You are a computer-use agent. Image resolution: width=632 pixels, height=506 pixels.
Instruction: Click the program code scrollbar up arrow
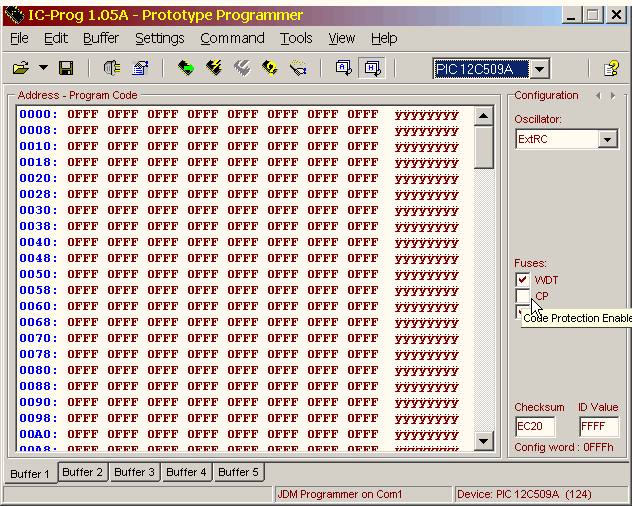pyautogui.click(x=484, y=116)
